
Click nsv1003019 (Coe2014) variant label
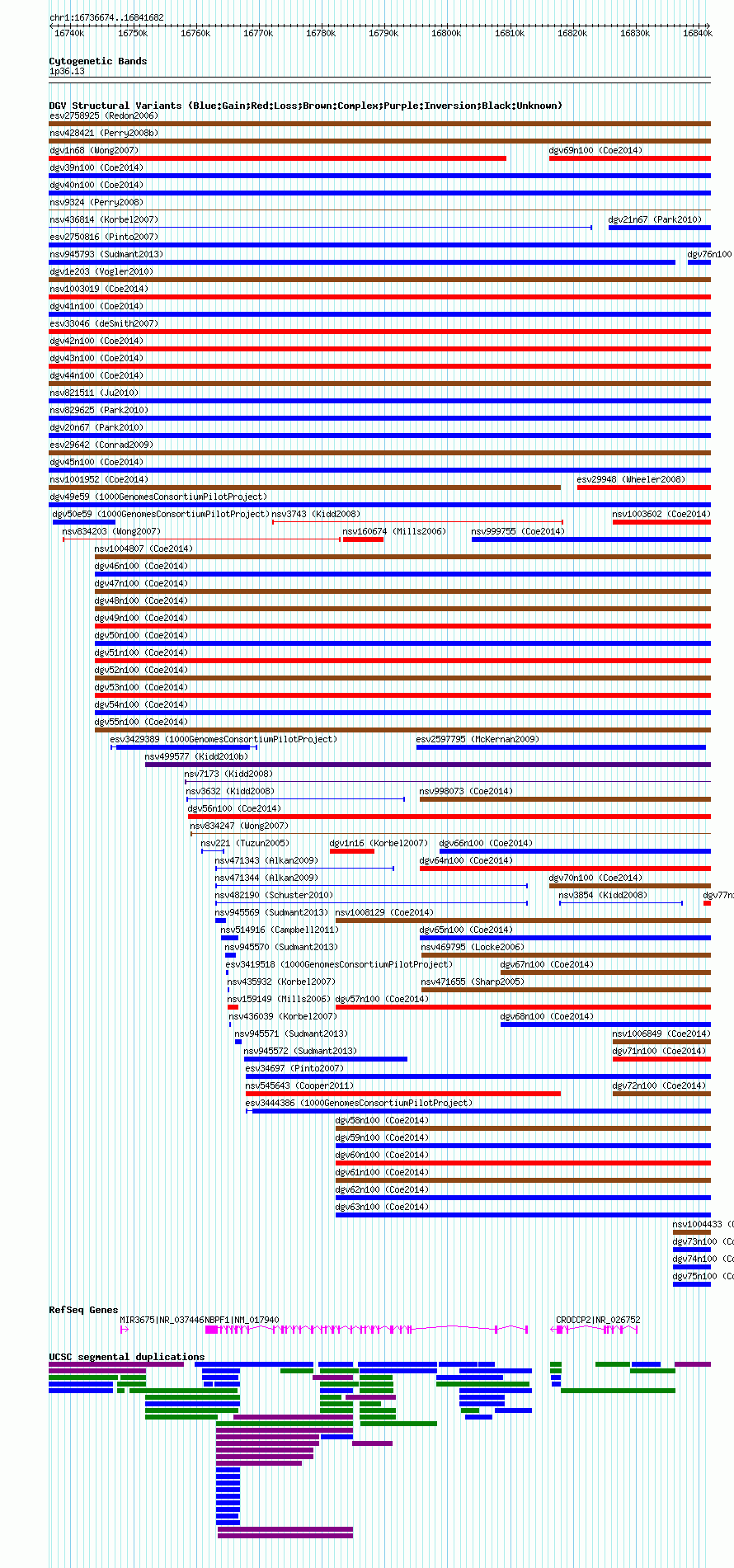tap(99, 290)
